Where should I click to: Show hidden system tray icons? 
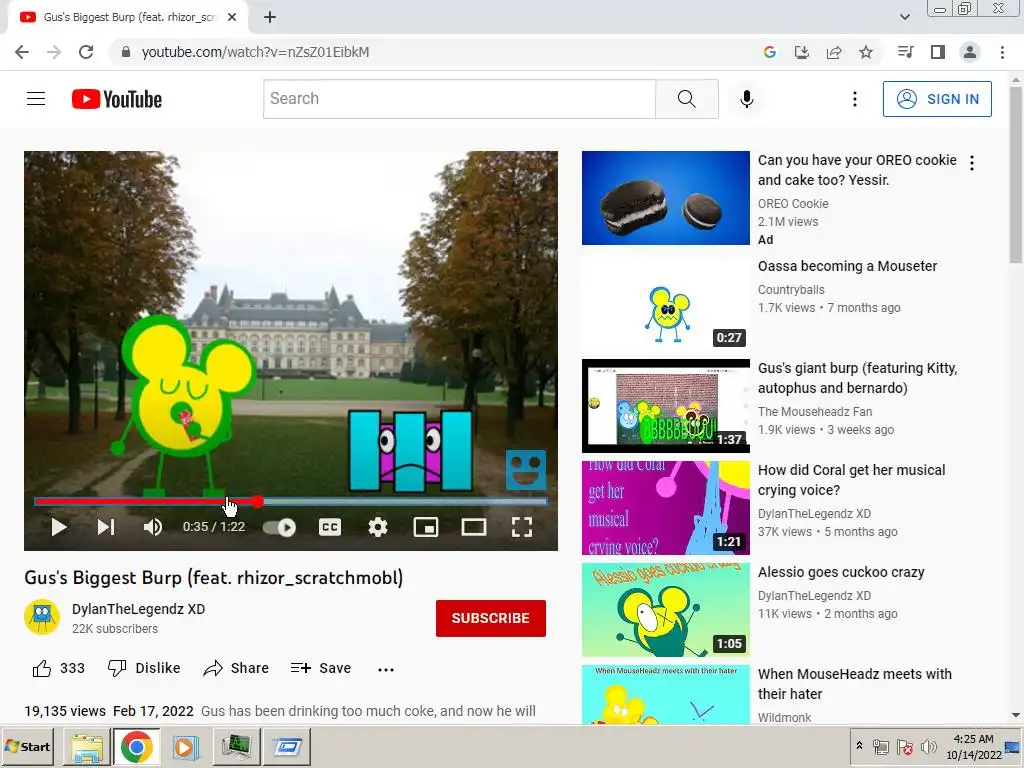(x=859, y=746)
